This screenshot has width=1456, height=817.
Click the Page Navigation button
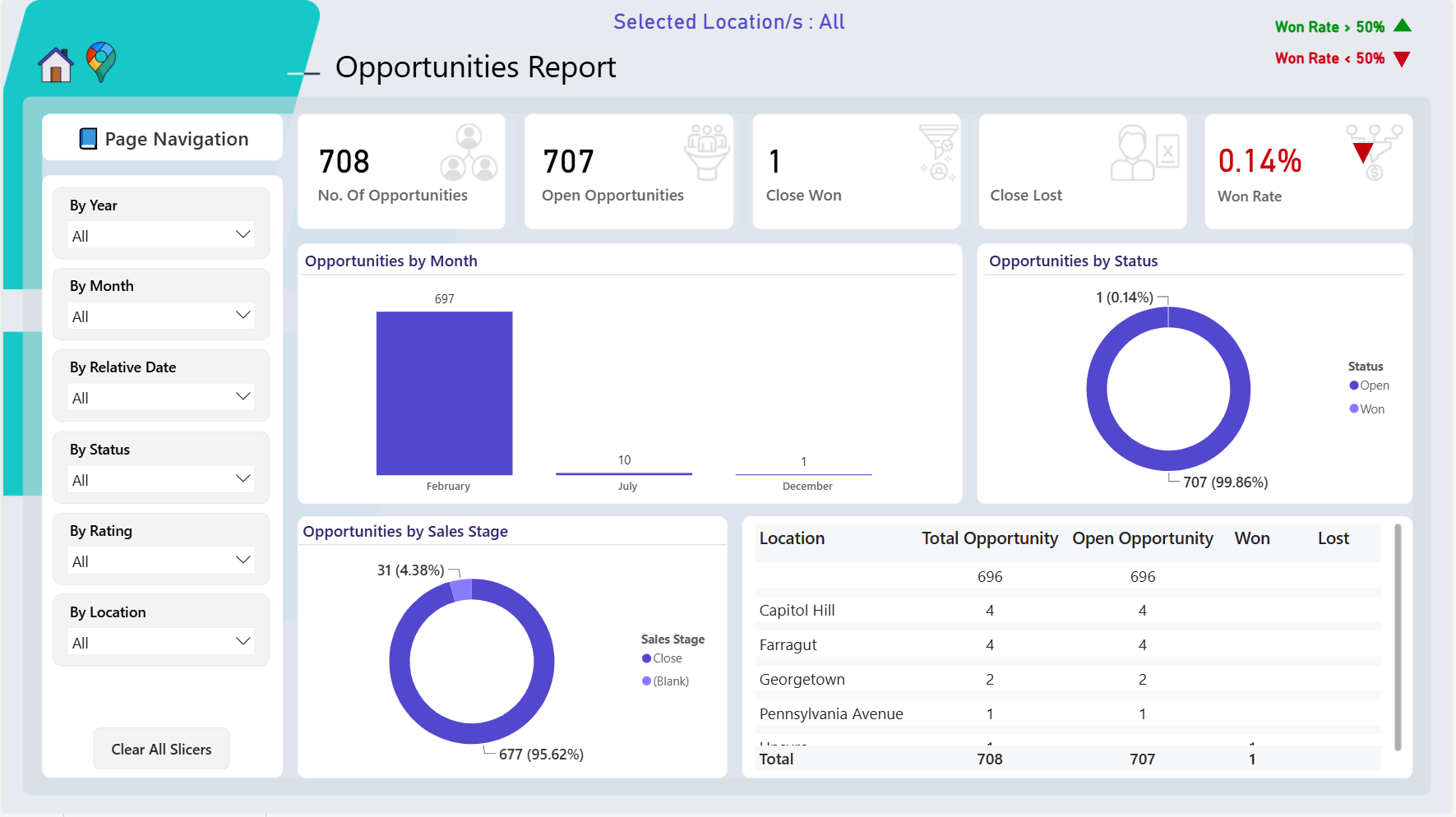(163, 138)
